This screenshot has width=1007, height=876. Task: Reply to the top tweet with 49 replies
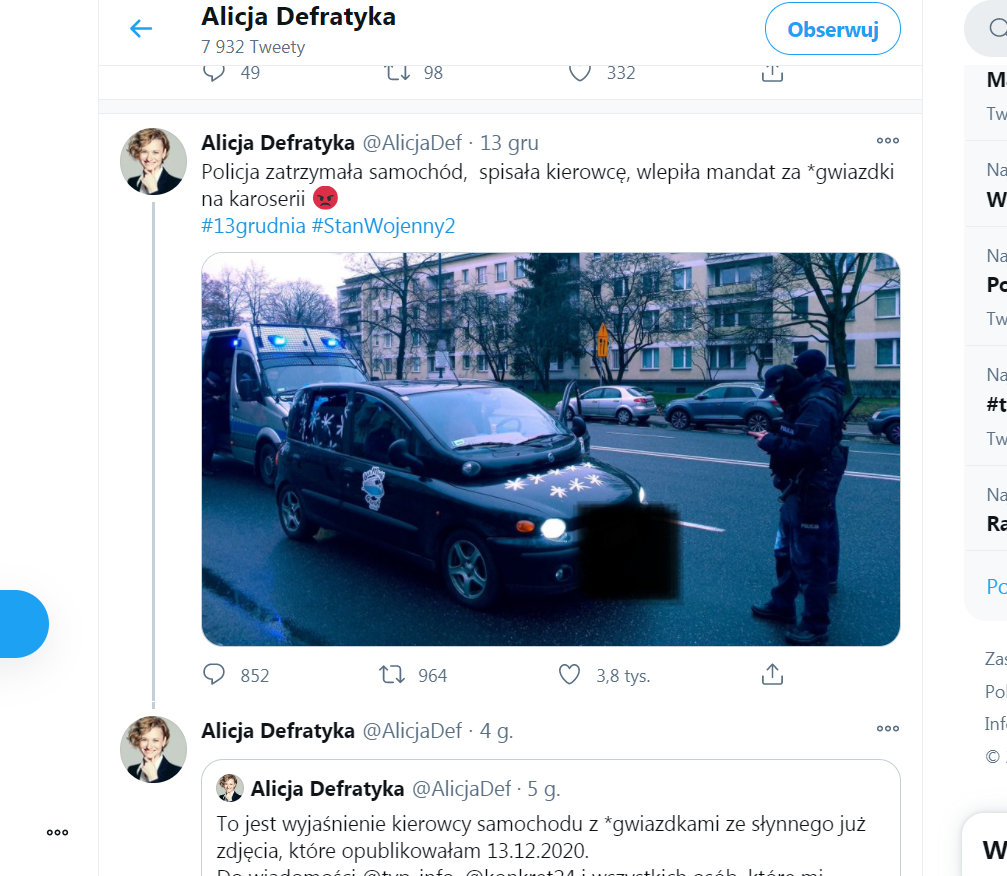pyautogui.click(x=213, y=72)
